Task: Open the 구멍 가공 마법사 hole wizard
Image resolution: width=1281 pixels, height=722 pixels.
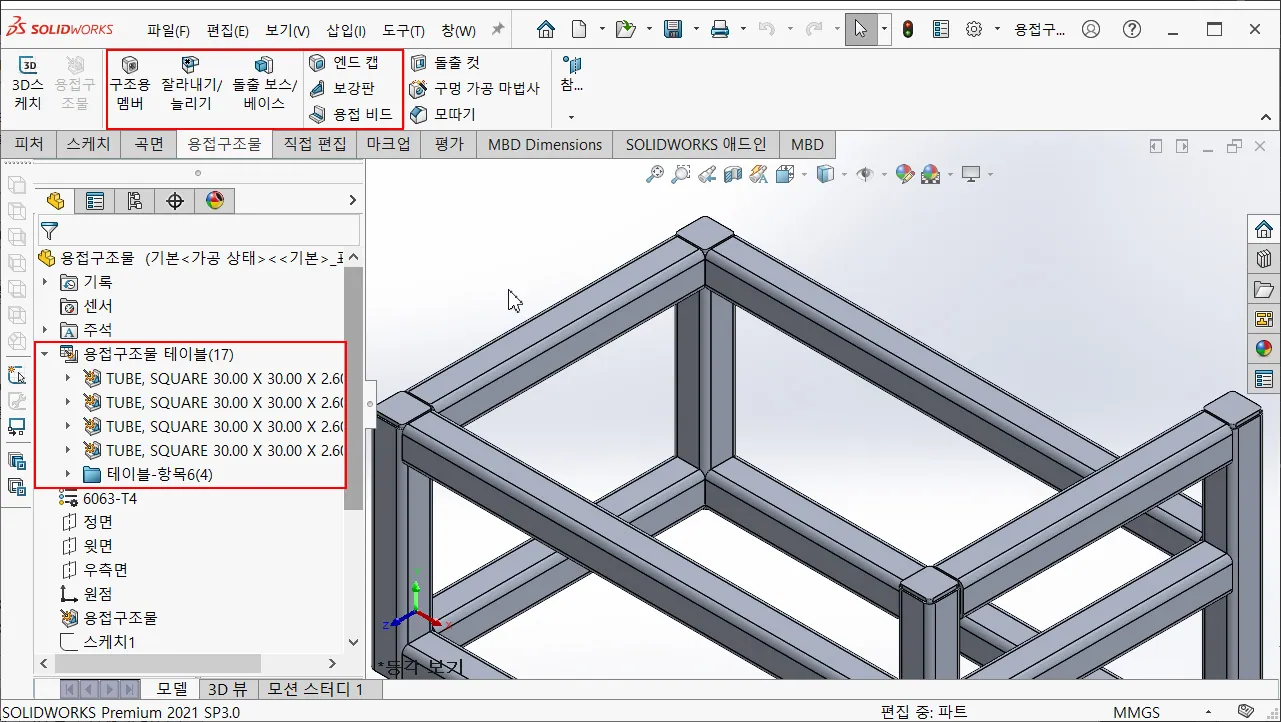Action: pos(475,88)
